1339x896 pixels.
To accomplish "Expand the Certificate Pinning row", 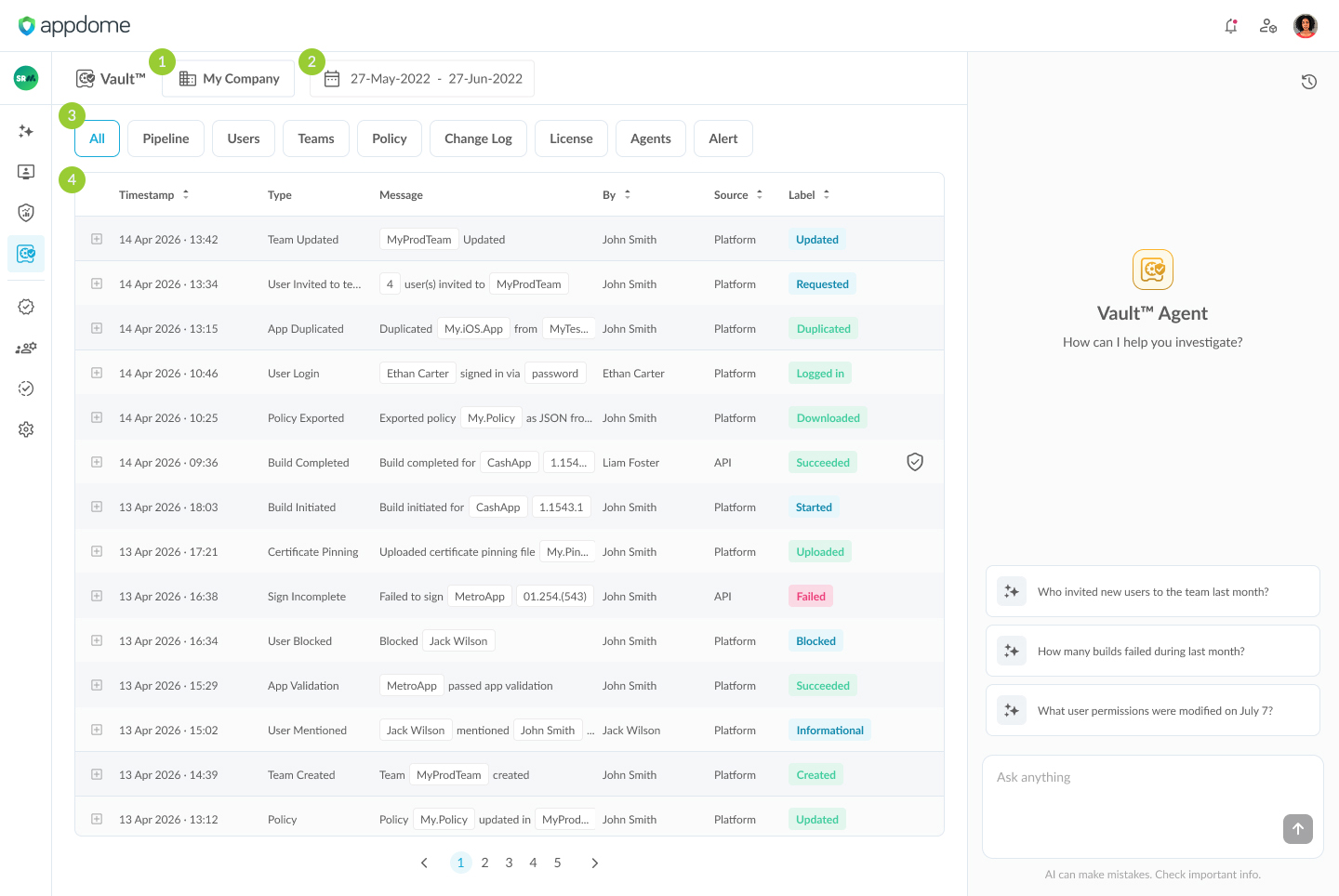I will [x=97, y=551].
